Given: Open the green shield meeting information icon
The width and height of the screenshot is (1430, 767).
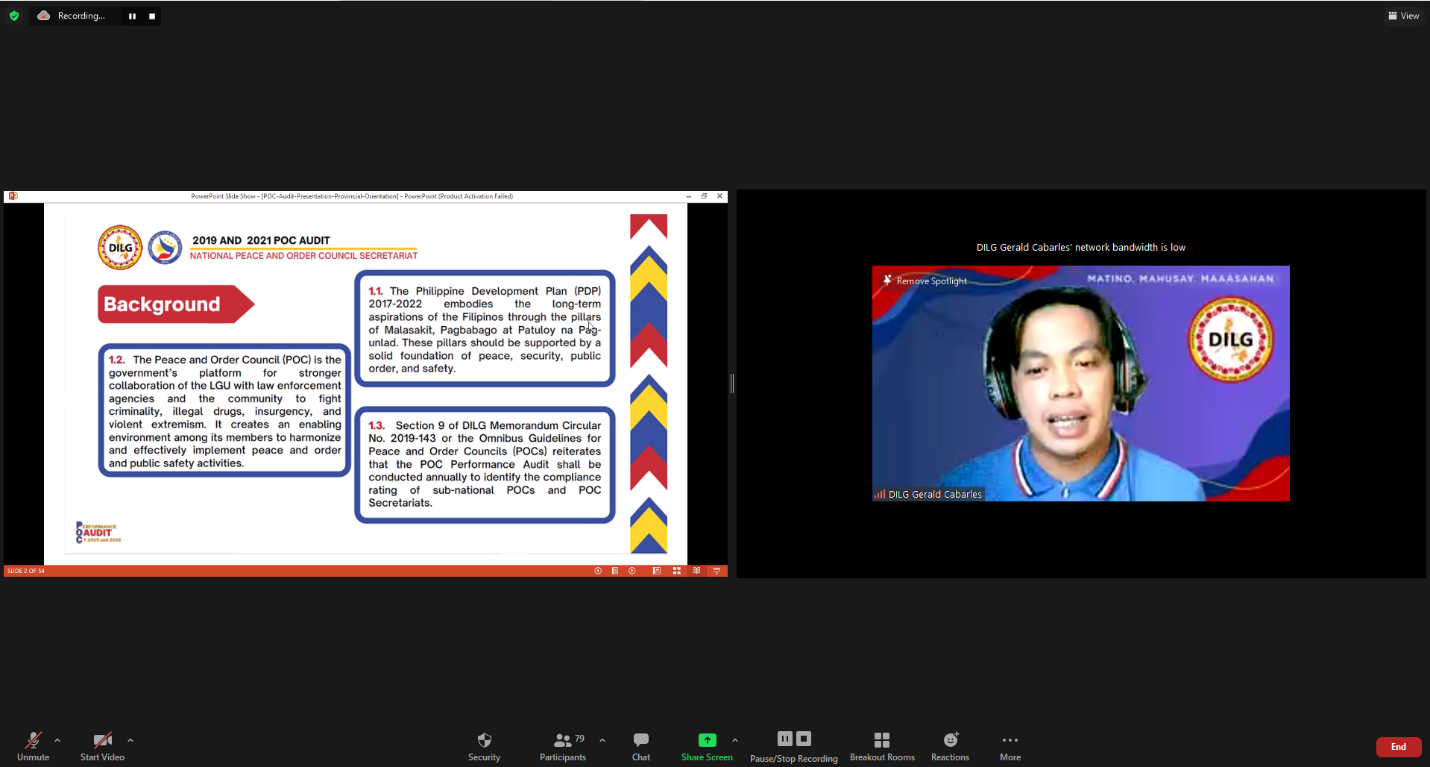Looking at the screenshot, I should pyautogui.click(x=14, y=16).
